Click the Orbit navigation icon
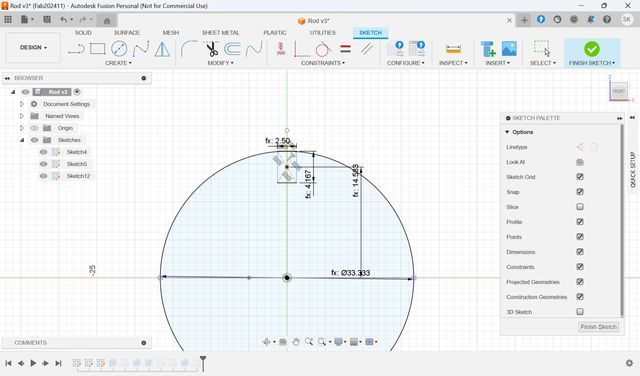Screen dimensions: 640x376 [x=267, y=342]
